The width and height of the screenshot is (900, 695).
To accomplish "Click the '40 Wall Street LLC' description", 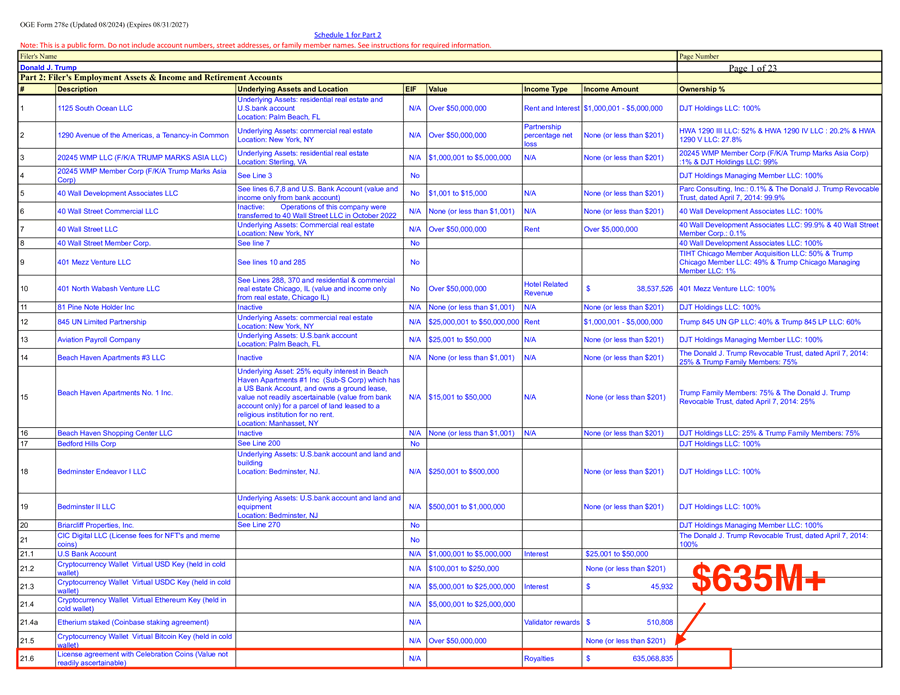I will (x=88, y=229).
